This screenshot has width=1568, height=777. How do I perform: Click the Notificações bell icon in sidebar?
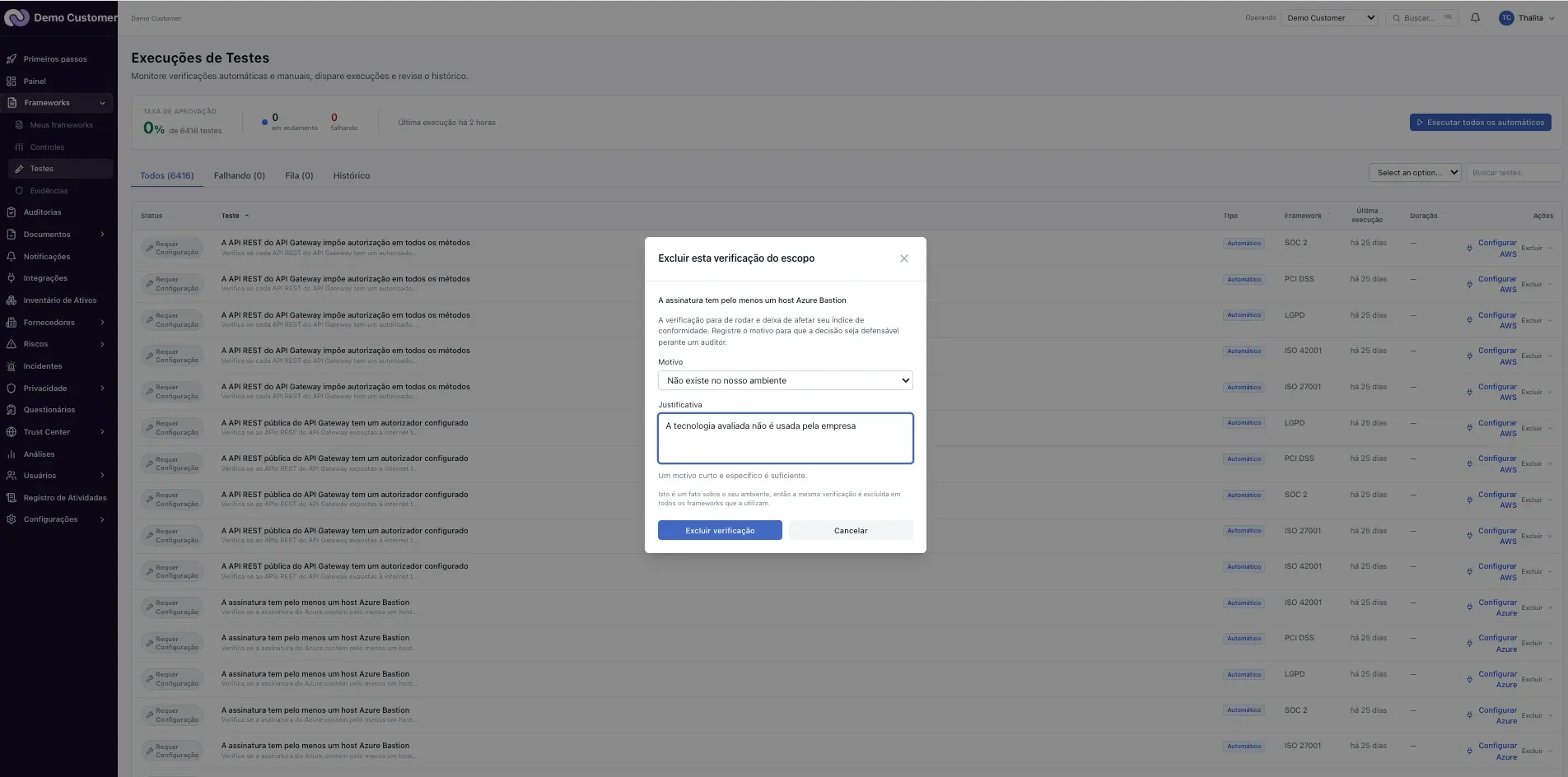[x=12, y=257]
